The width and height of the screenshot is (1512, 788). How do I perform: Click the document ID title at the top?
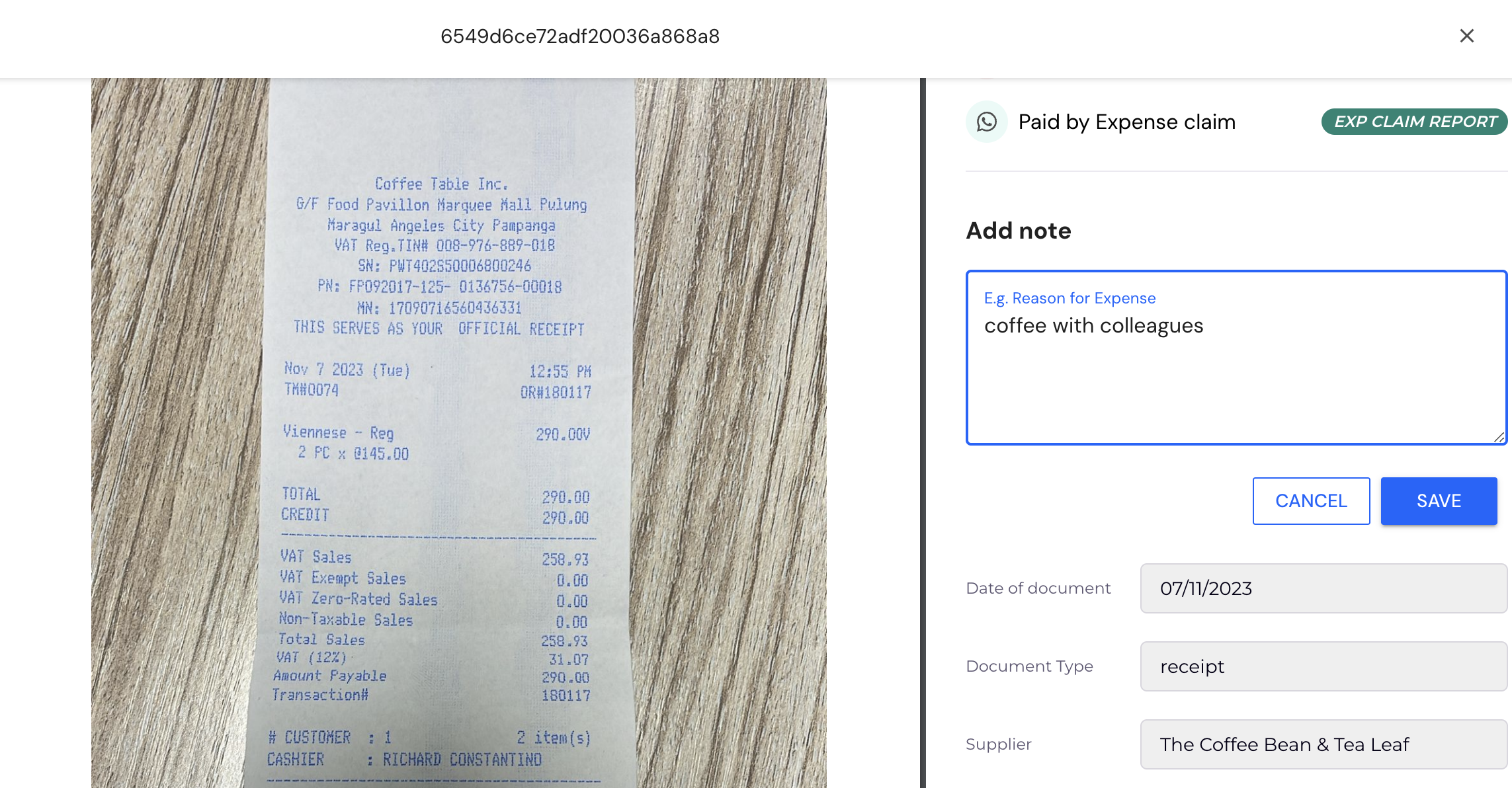pyautogui.click(x=580, y=36)
